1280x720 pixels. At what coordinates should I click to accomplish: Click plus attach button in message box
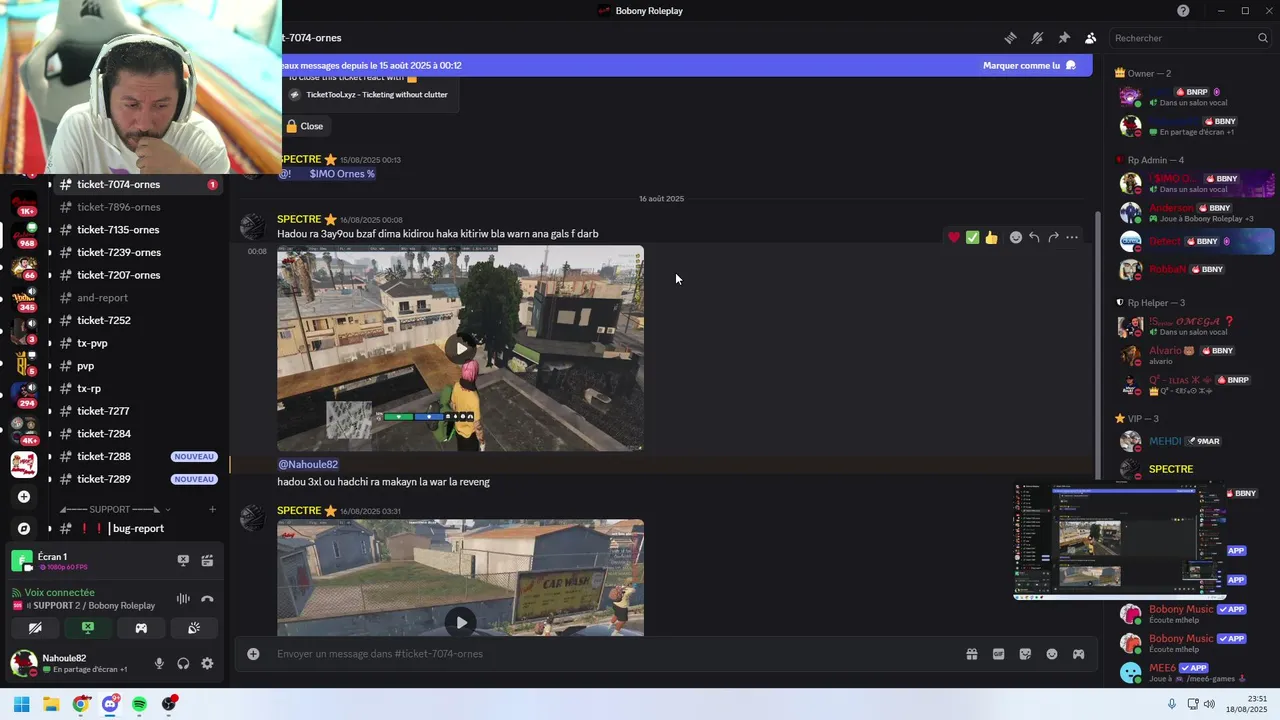coord(253,654)
